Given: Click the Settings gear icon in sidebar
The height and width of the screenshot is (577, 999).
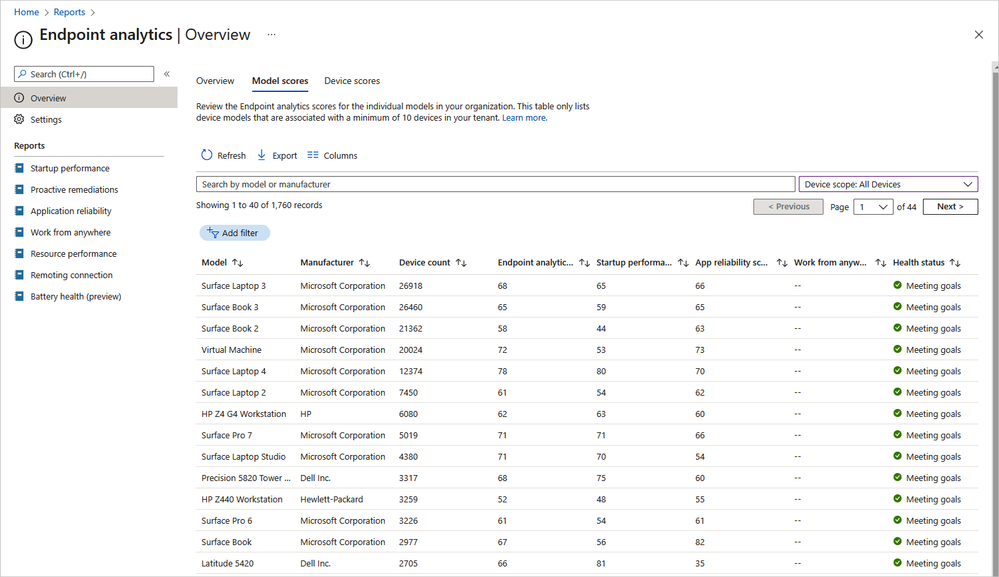Looking at the screenshot, I should (19, 119).
